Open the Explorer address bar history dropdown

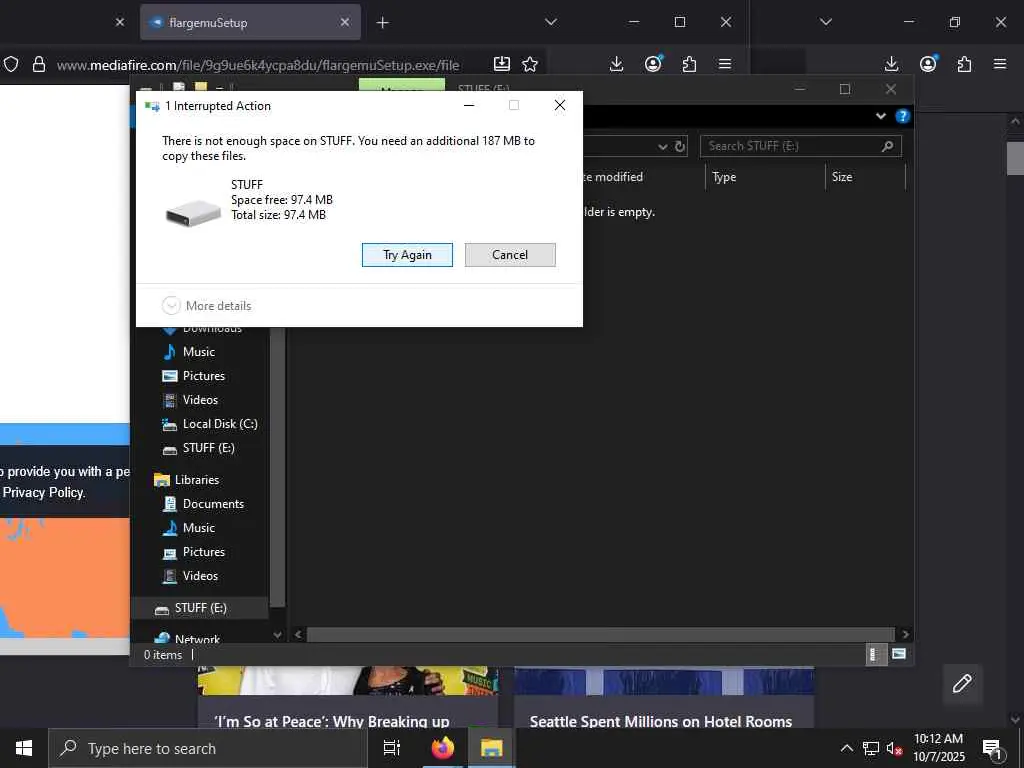[x=662, y=146]
